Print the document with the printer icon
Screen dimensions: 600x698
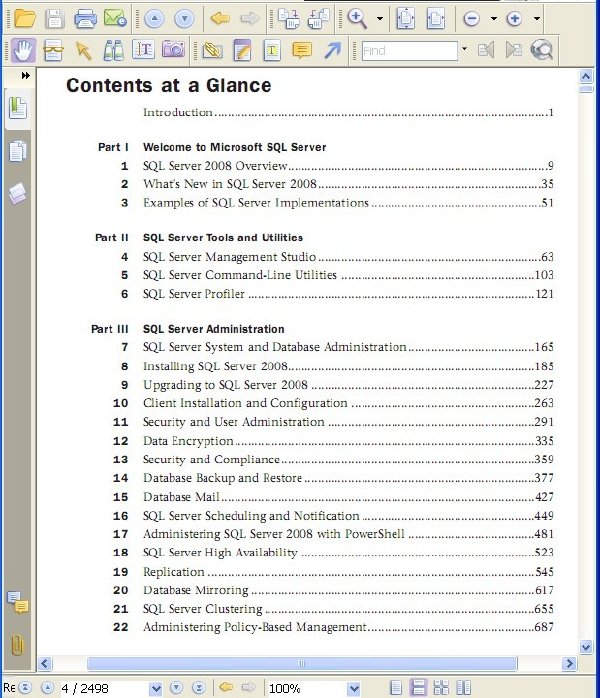tap(85, 19)
